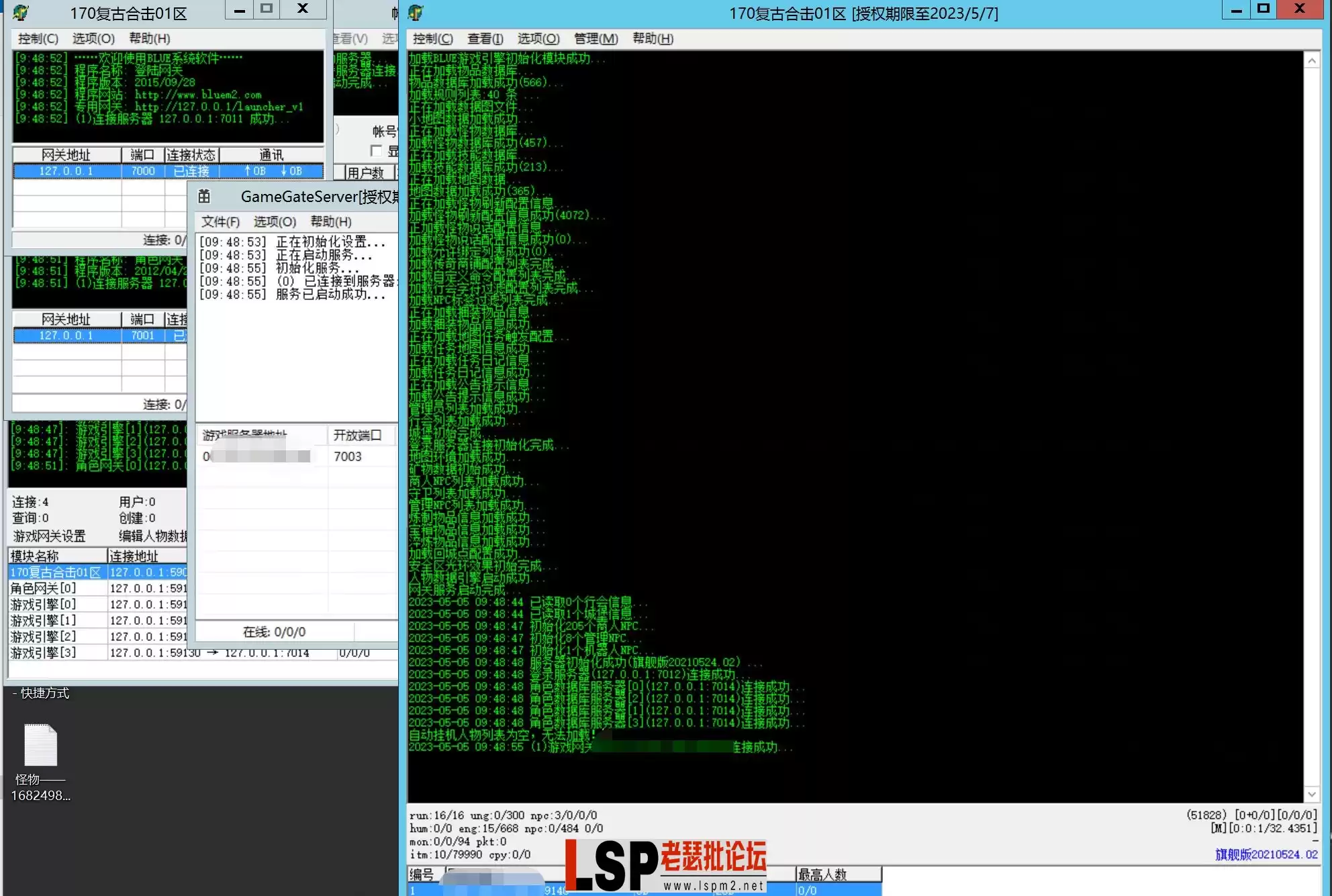Minimize the main engine window

click(1236, 9)
